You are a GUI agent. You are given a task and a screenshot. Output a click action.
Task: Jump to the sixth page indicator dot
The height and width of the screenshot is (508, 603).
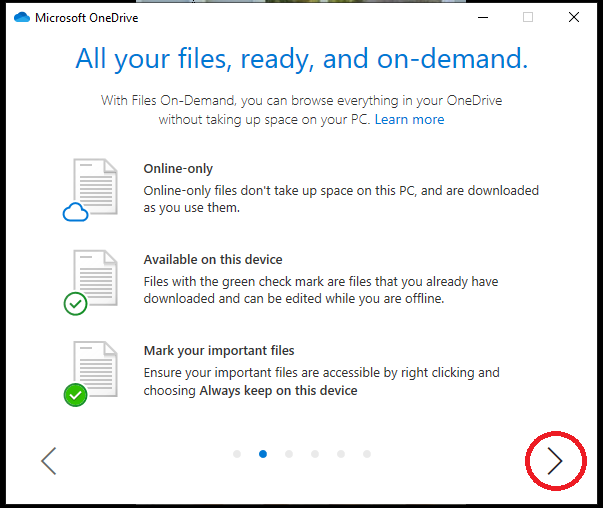pyautogui.click(x=367, y=454)
